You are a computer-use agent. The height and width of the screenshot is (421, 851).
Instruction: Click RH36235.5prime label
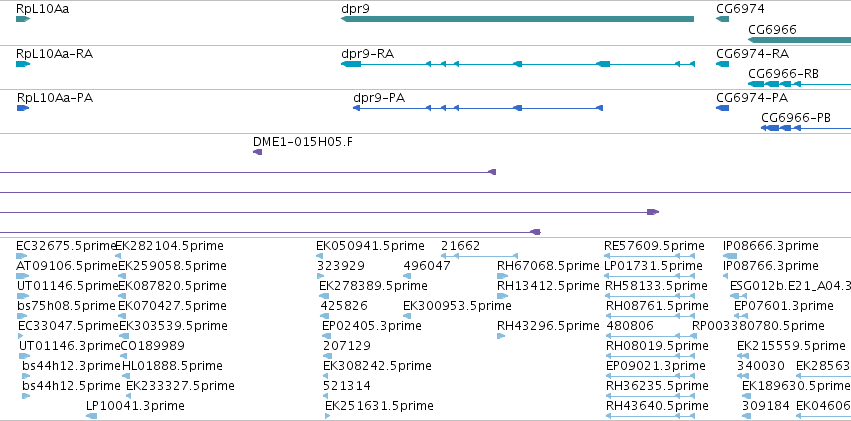point(657,386)
